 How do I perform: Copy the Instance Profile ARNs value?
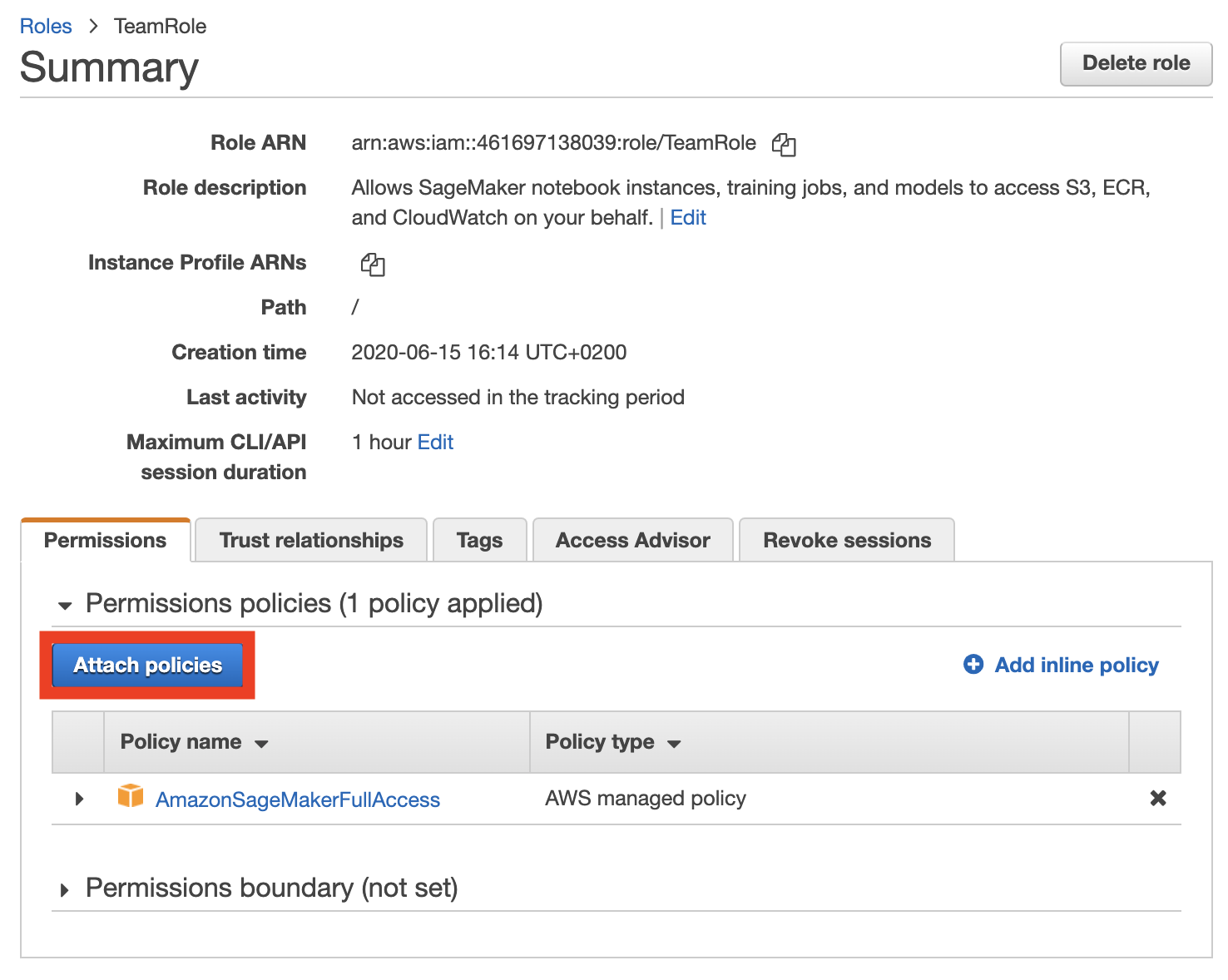(373, 265)
